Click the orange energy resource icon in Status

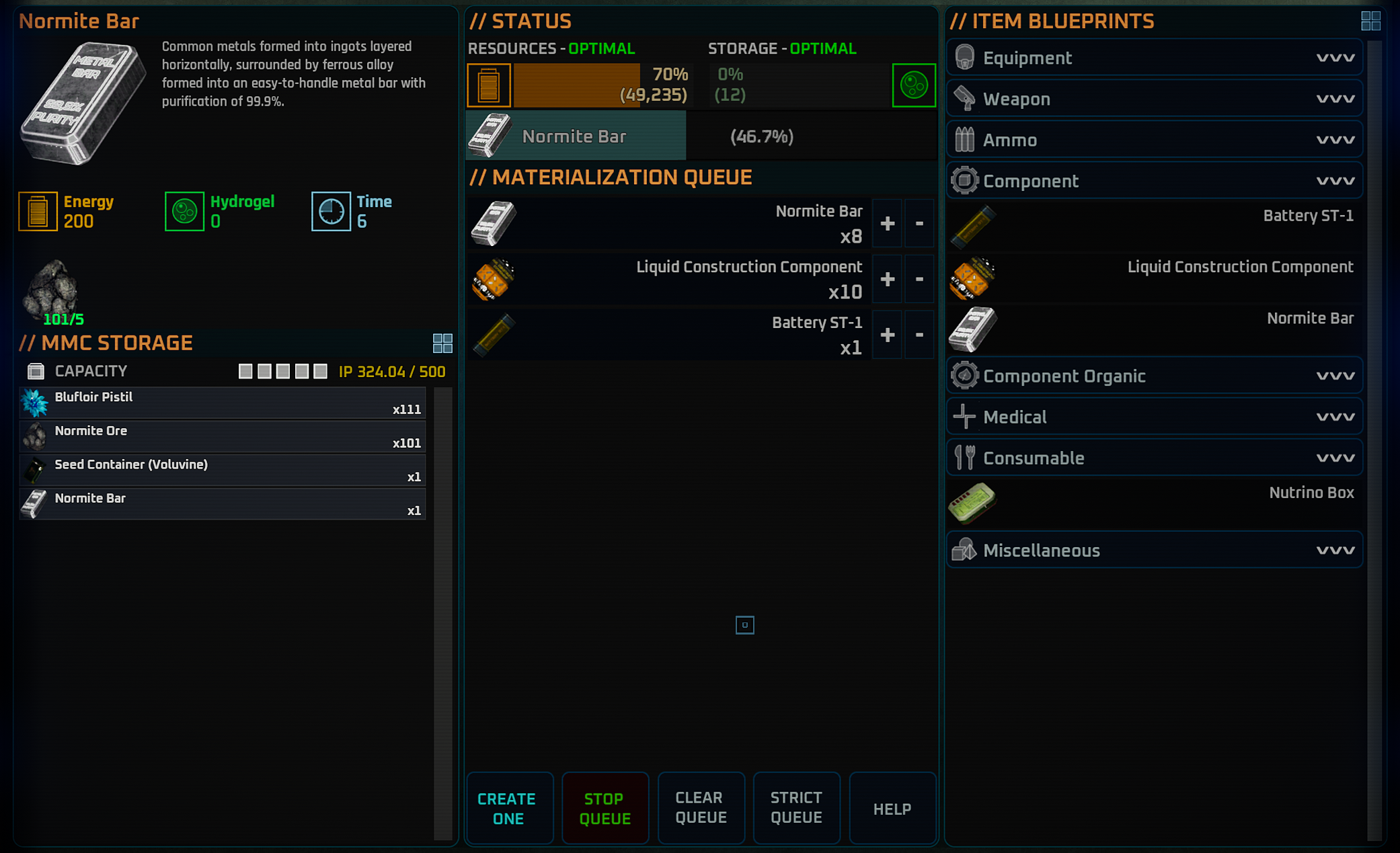pyautogui.click(x=489, y=85)
